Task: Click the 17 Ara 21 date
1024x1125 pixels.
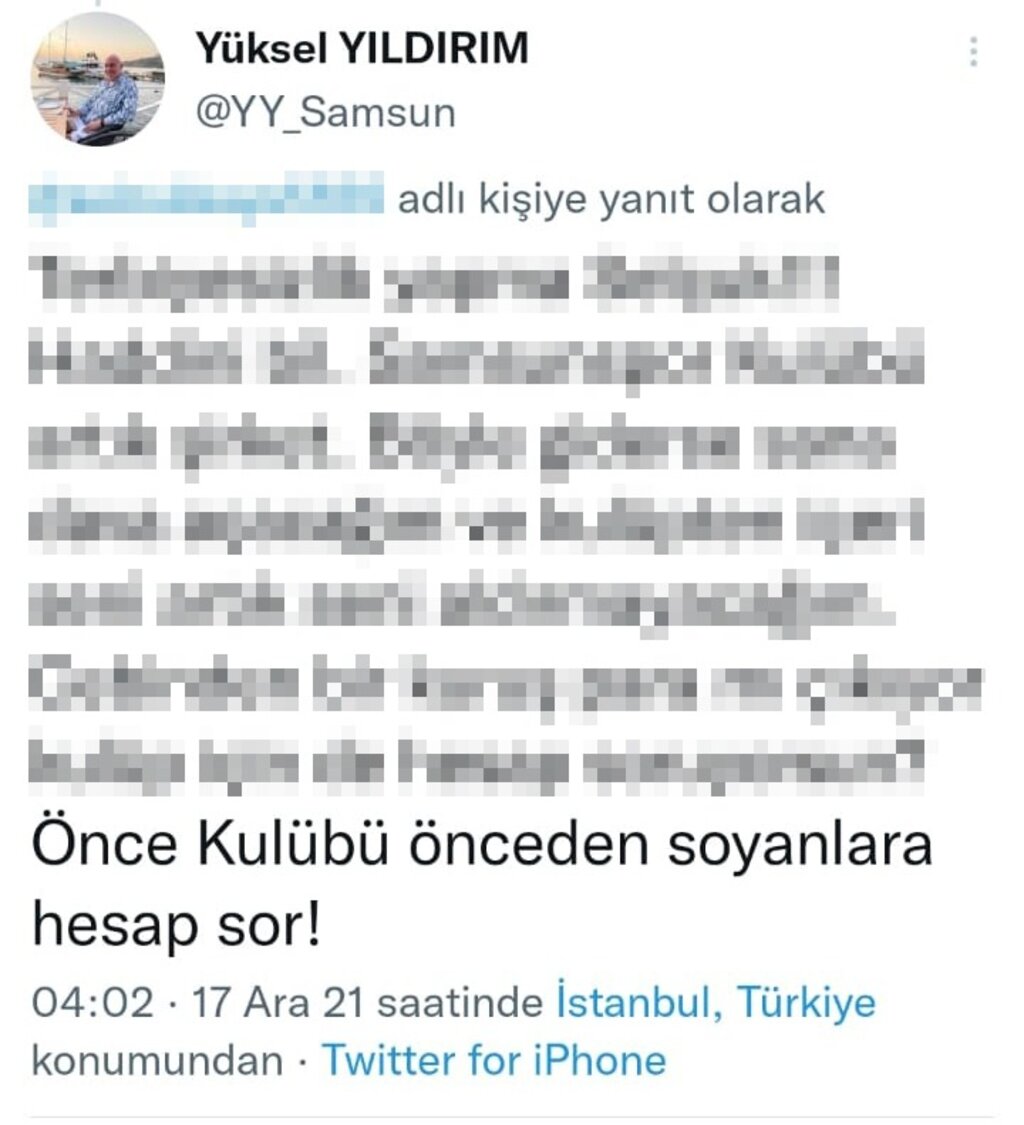Action: coord(278,1002)
